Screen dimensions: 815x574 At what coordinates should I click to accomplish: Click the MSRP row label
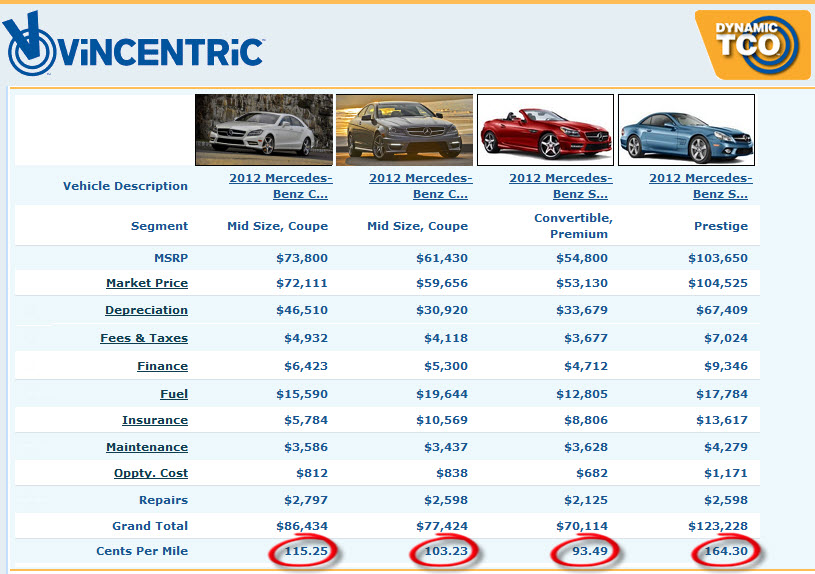pyautogui.click(x=171, y=258)
